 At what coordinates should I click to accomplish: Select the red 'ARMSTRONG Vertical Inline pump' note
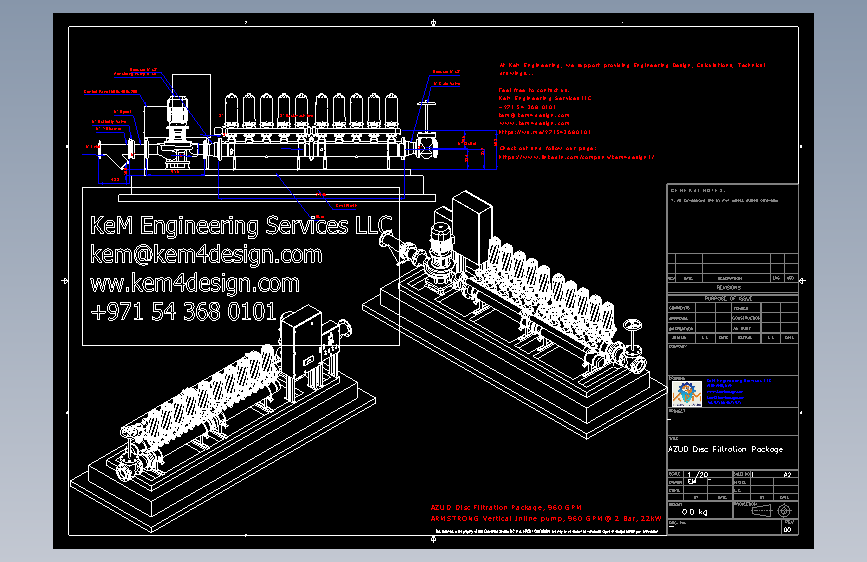click(x=546, y=519)
